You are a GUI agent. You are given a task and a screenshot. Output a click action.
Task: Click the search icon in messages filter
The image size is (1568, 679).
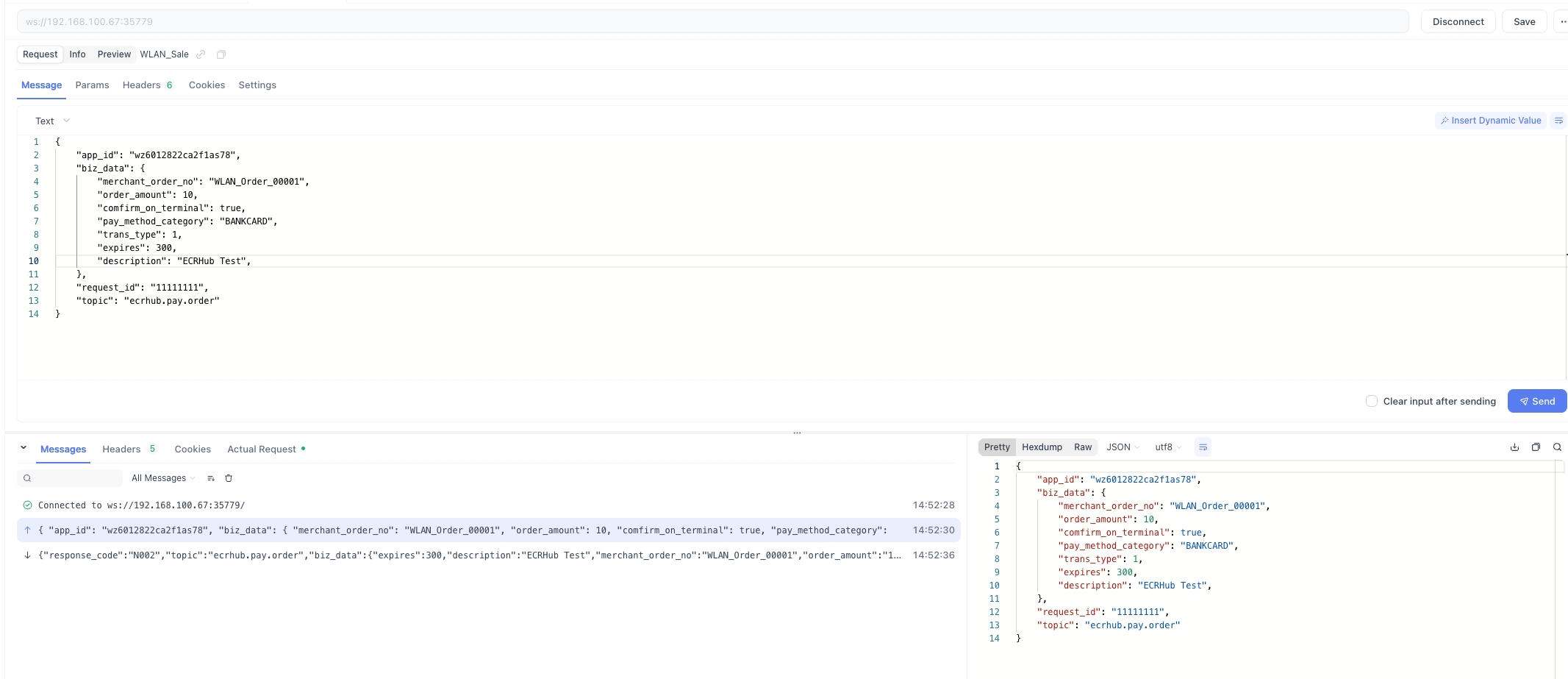tap(27, 478)
